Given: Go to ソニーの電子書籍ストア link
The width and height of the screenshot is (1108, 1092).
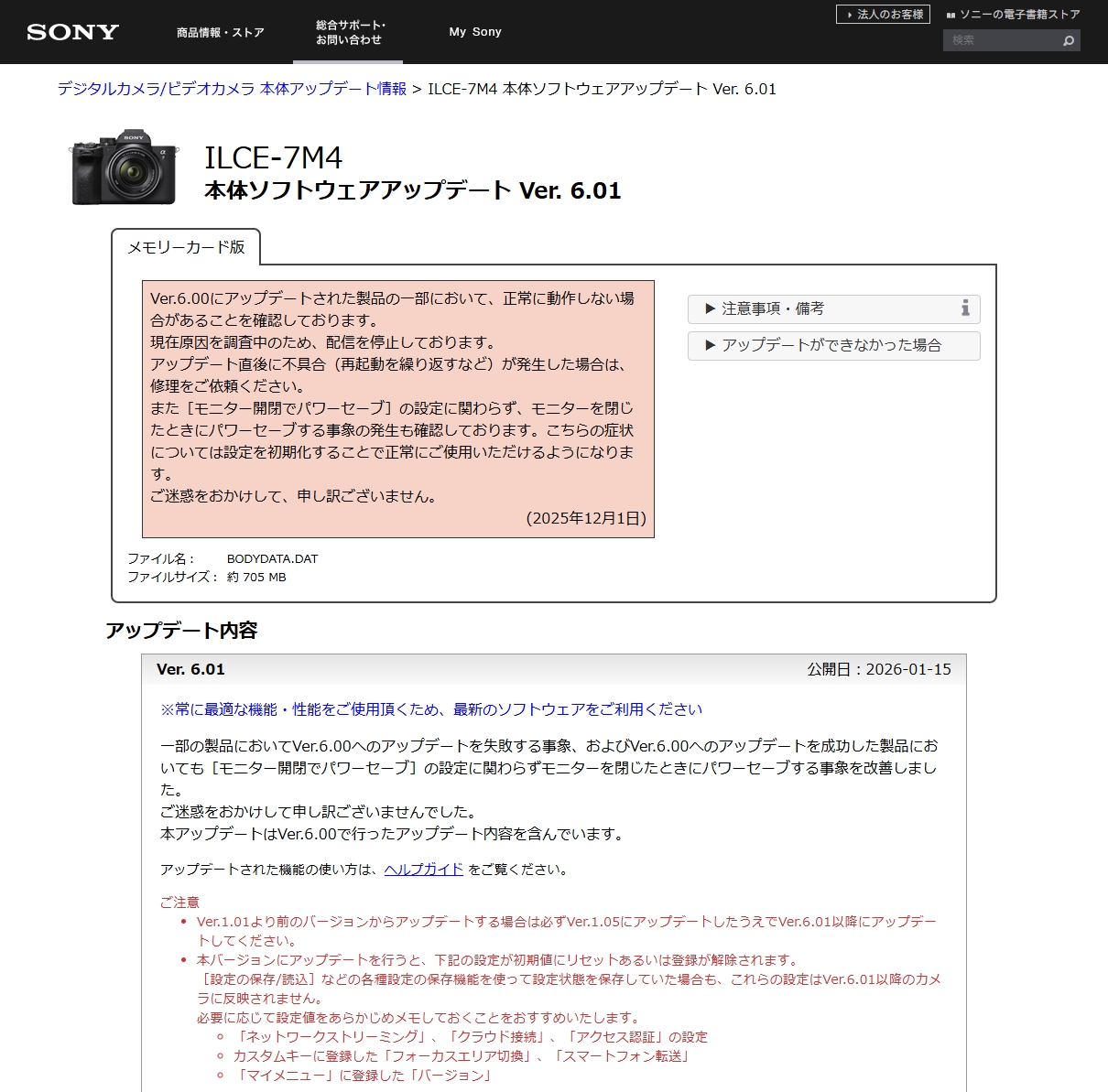Looking at the screenshot, I should point(1019,15).
